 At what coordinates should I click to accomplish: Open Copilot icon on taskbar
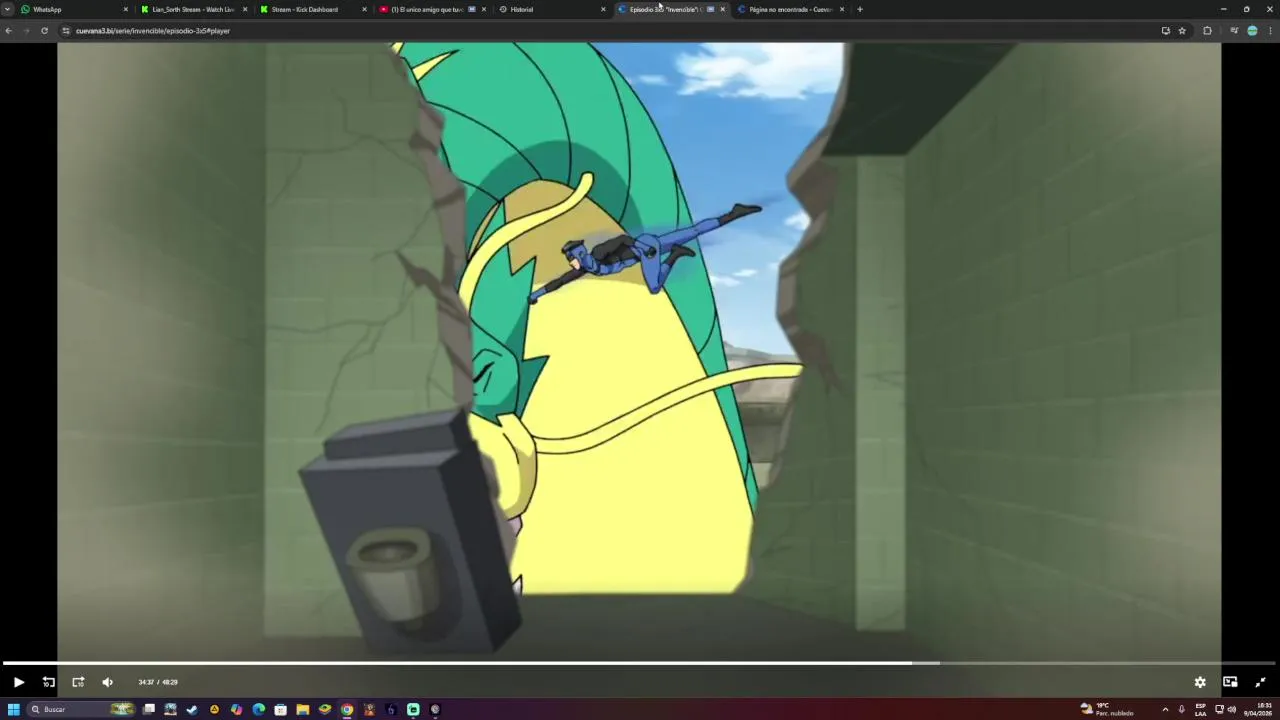pos(236,709)
